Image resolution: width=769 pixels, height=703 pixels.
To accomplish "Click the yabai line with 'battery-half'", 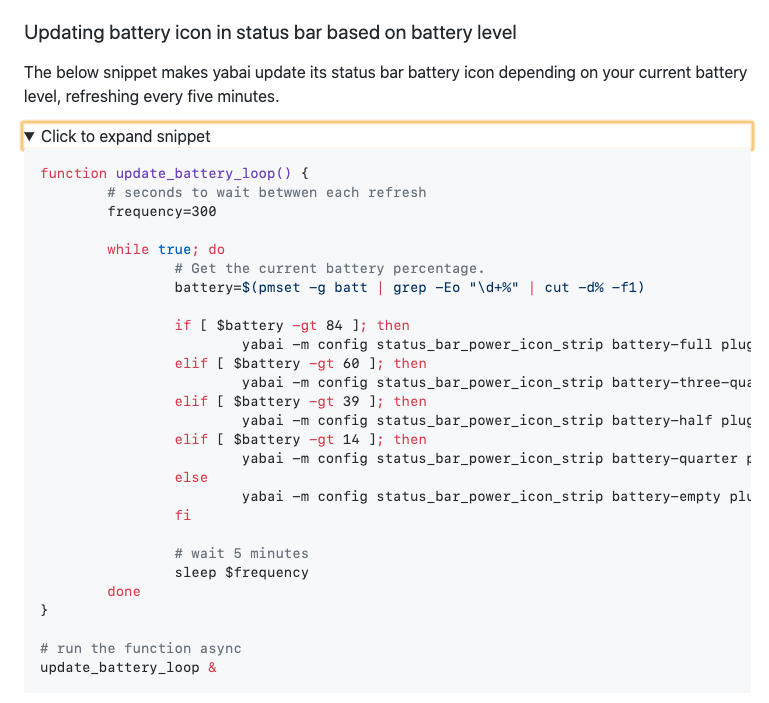I will (x=496, y=420).
